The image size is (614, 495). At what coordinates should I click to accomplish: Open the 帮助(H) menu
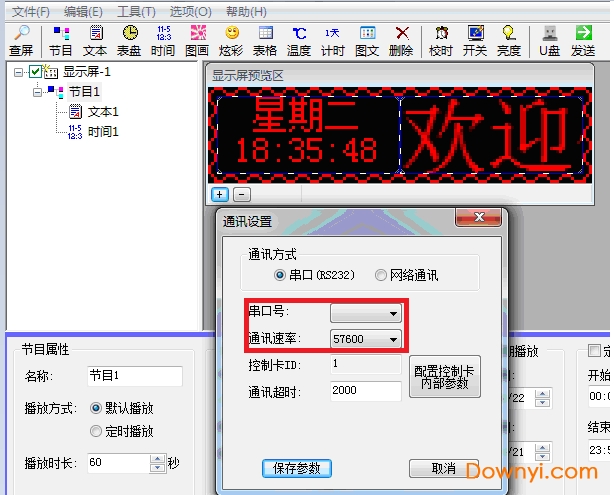(x=246, y=12)
